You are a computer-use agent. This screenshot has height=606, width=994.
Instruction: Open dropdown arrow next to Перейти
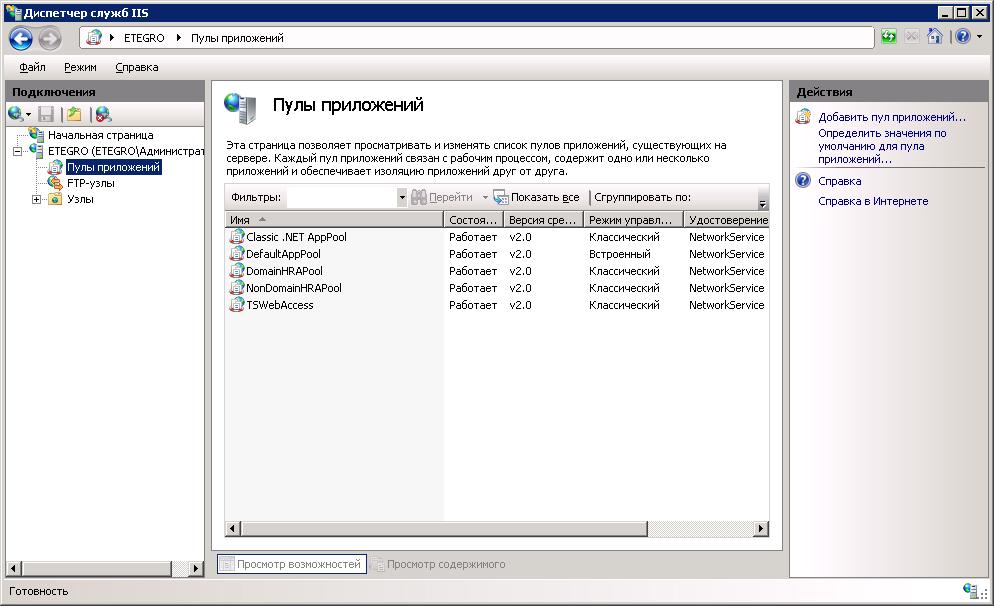[x=485, y=197]
